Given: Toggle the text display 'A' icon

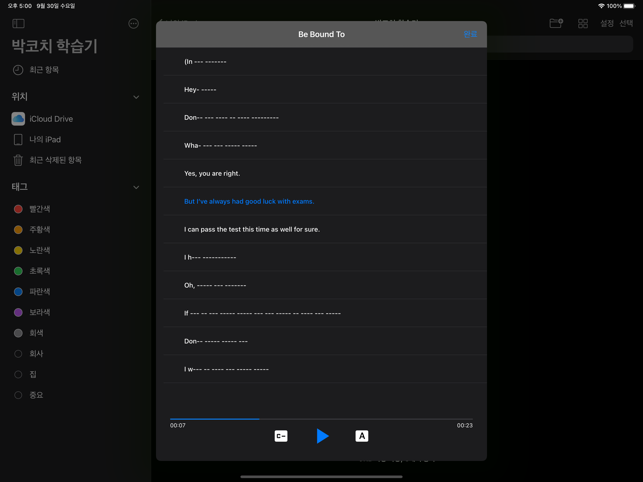Looking at the screenshot, I should 362,436.
